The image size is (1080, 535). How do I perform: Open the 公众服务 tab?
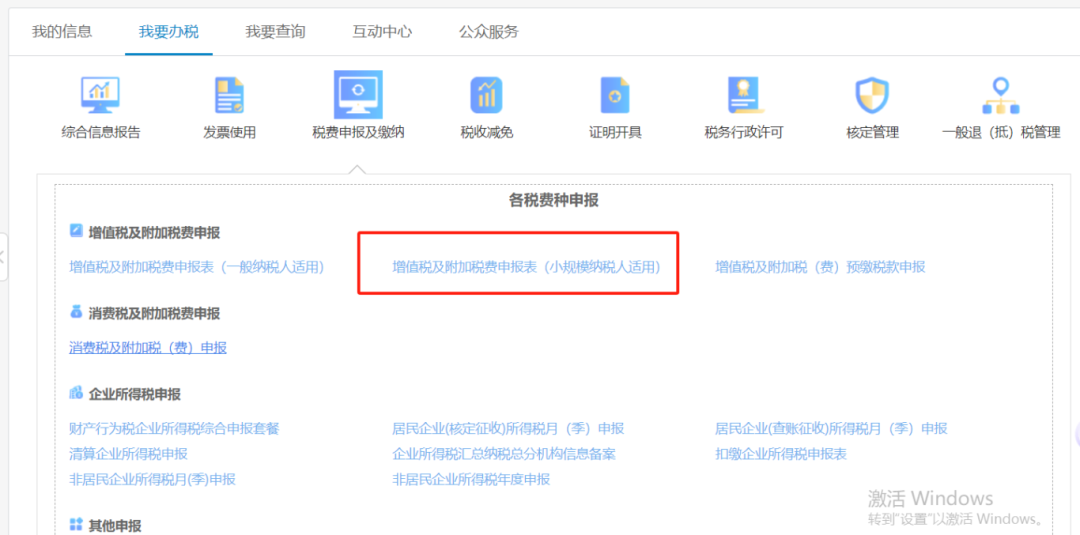(x=489, y=32)
